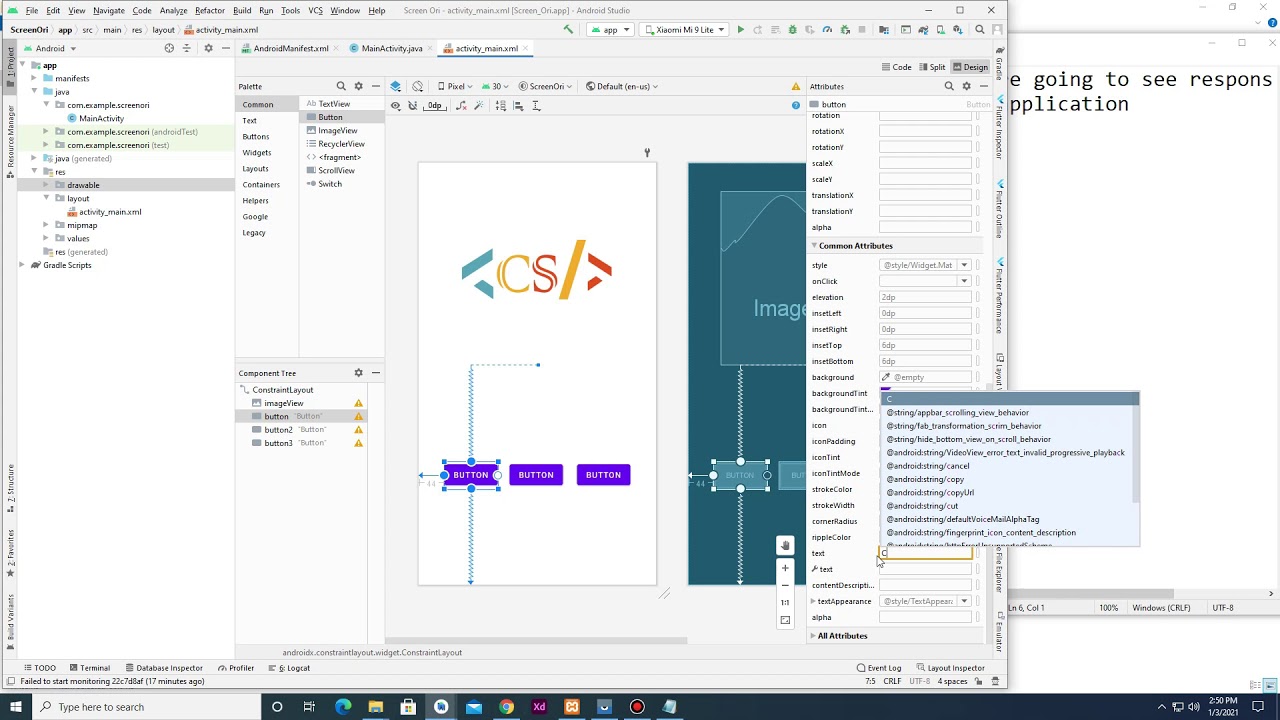
Task: Select the Widgets palette category
Action: 257,153
